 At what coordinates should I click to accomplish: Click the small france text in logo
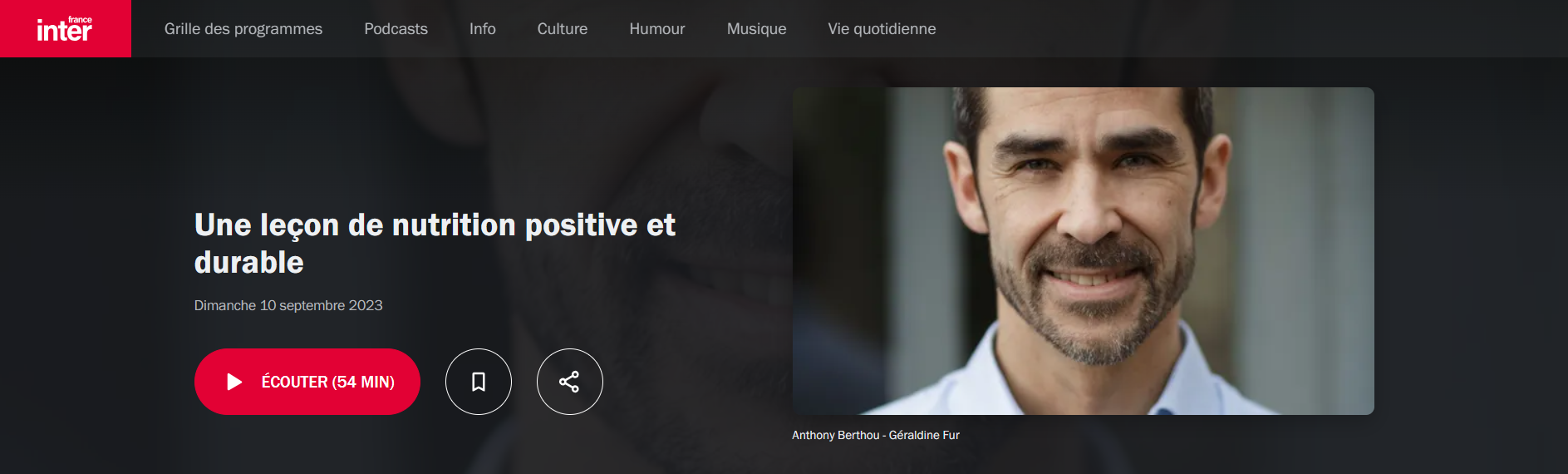(x=80, y=19)
